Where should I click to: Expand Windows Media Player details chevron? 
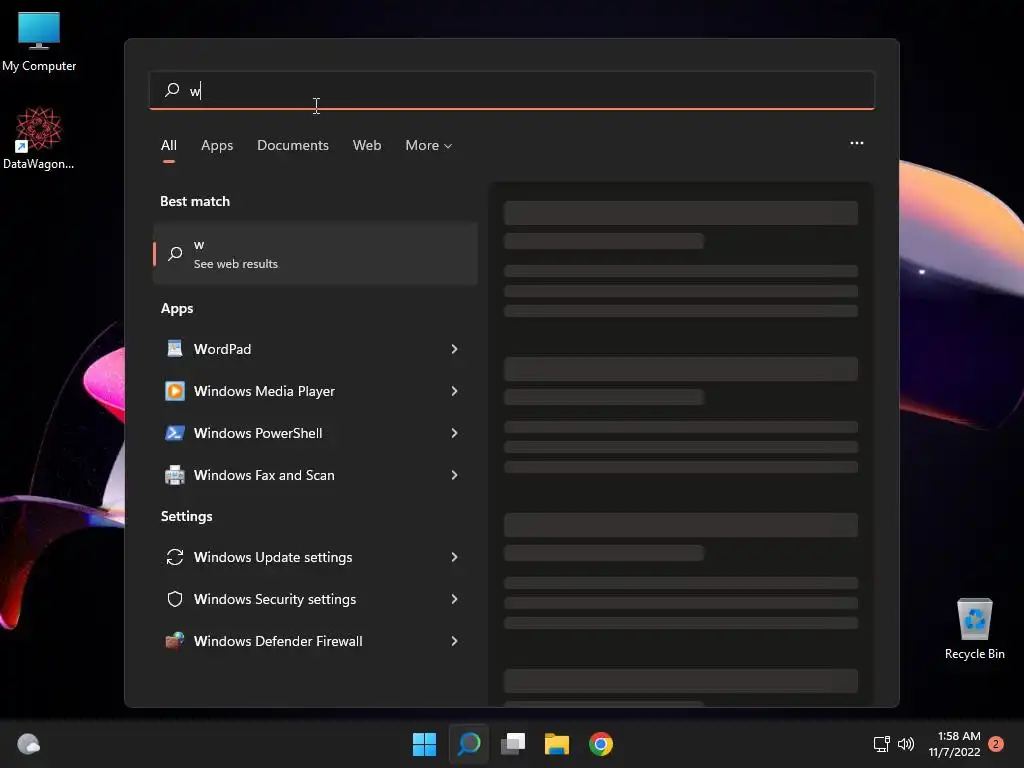[x=455, y=391]
